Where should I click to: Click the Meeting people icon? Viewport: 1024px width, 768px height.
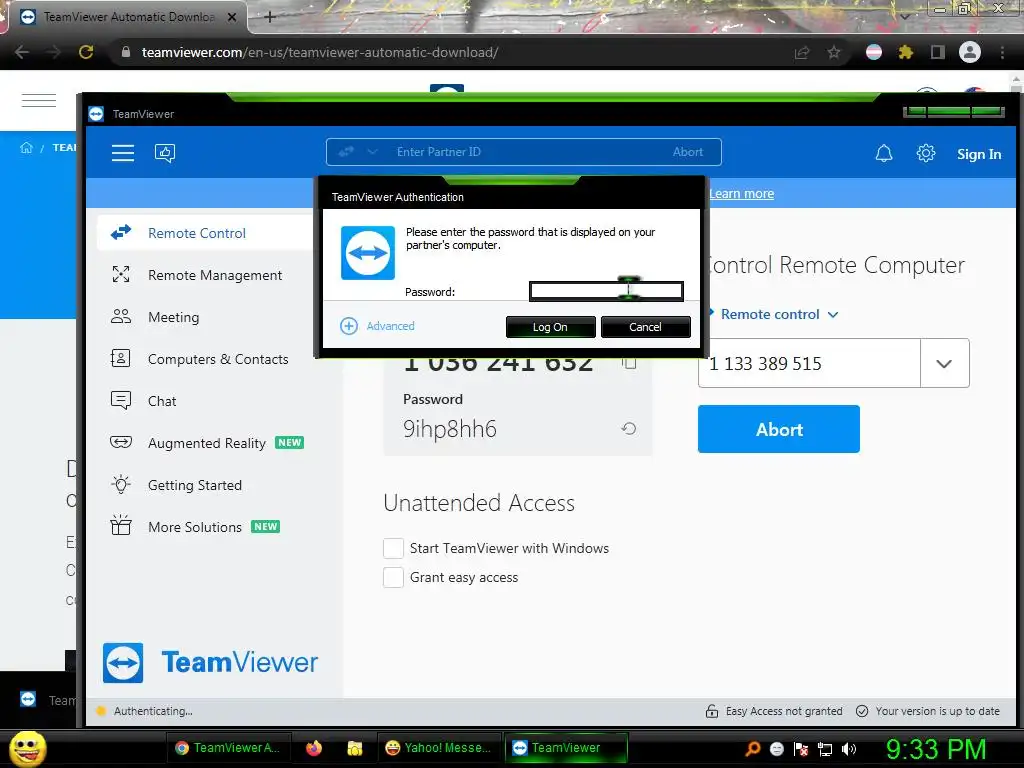click(121, 317)
